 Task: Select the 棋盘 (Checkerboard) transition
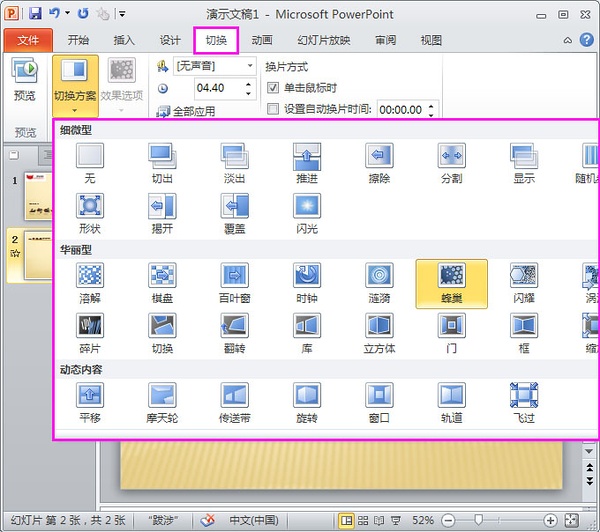pos(162,283)
